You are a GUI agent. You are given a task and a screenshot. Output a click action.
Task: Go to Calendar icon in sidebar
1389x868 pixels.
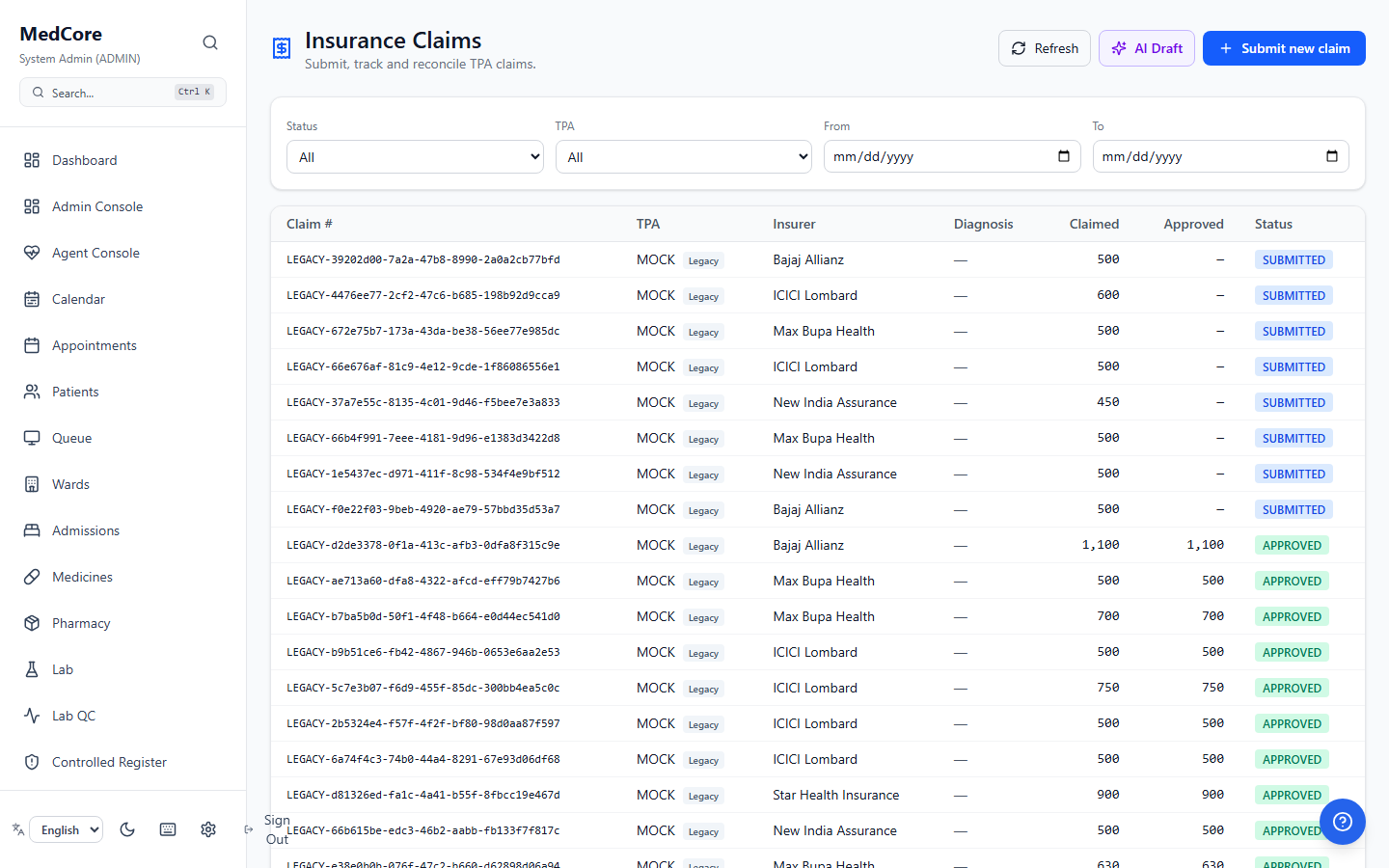(32, 299)
